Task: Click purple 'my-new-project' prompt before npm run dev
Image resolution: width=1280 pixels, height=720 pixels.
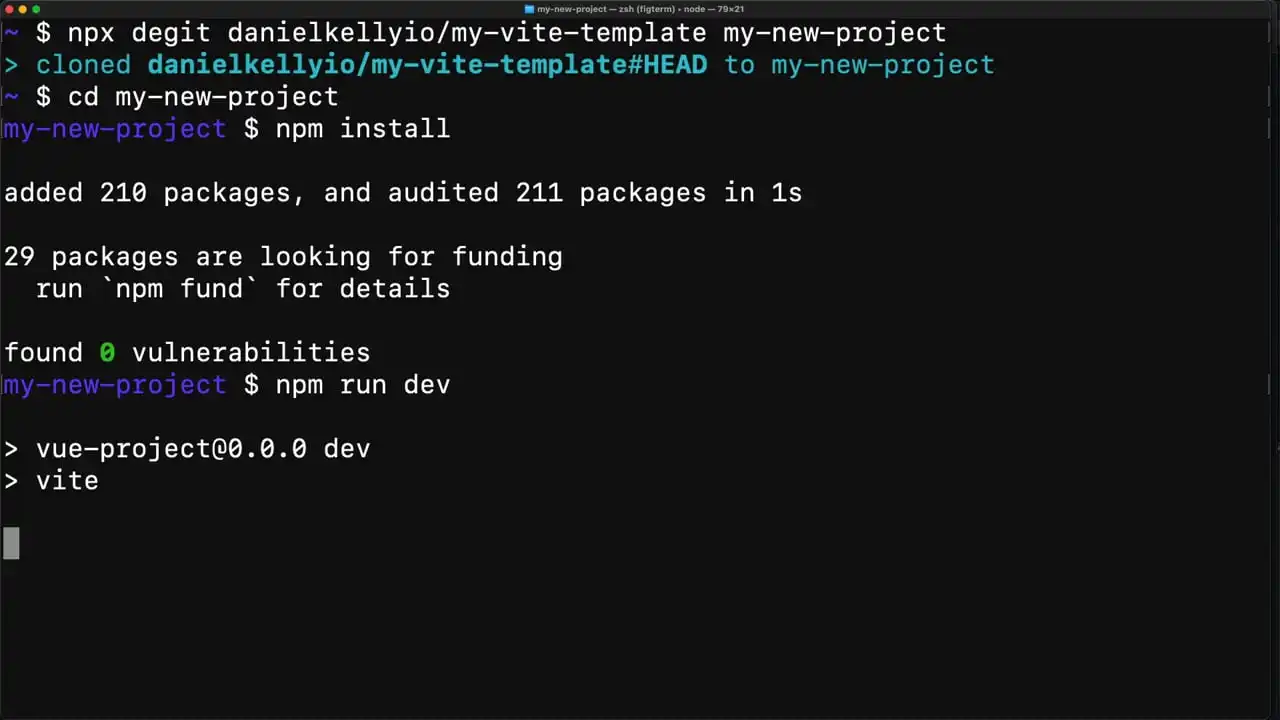Action: pyautogui.click(x=115, y=385)
